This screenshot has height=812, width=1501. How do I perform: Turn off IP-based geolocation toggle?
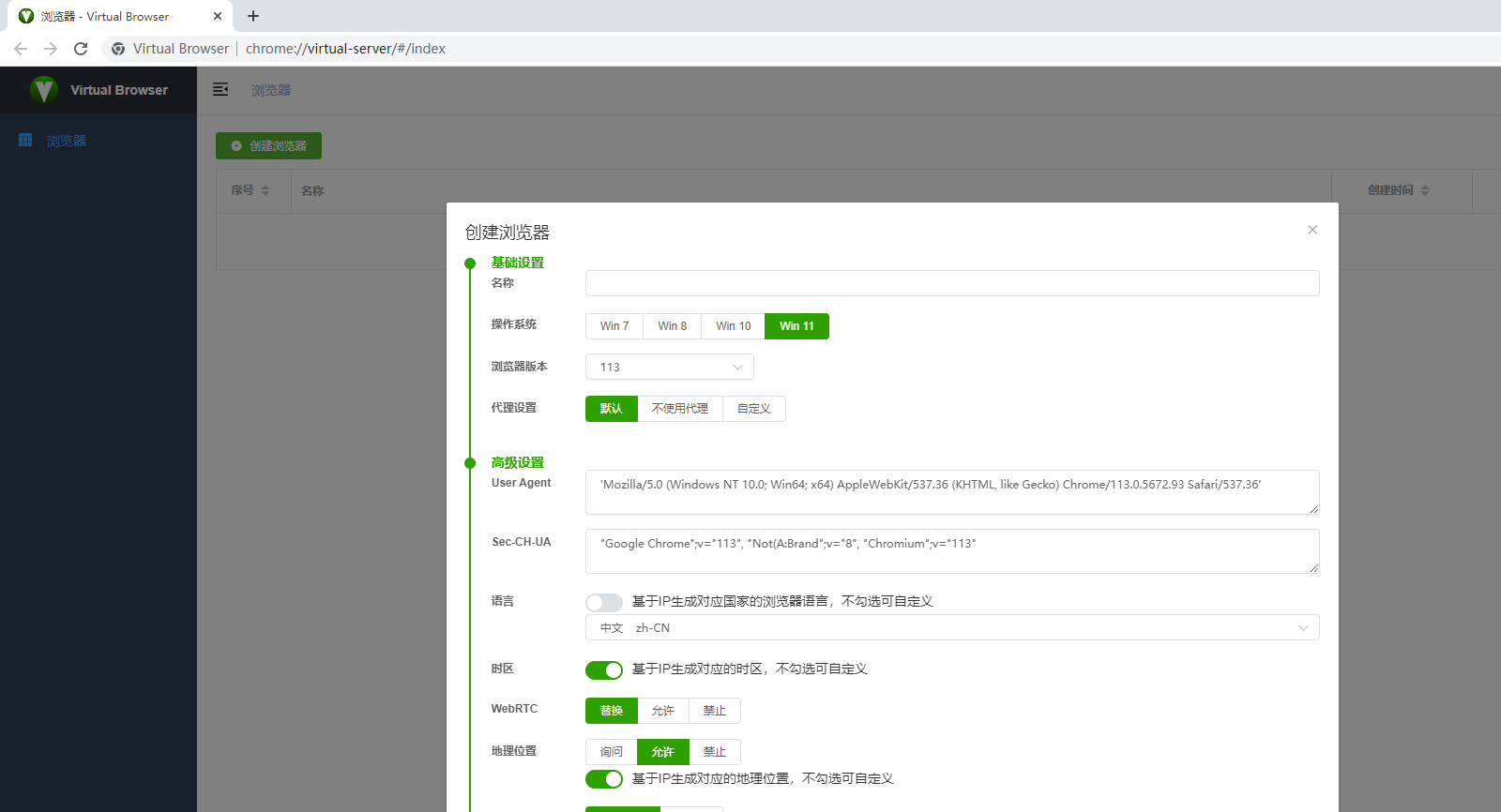(x=604, y=779)
